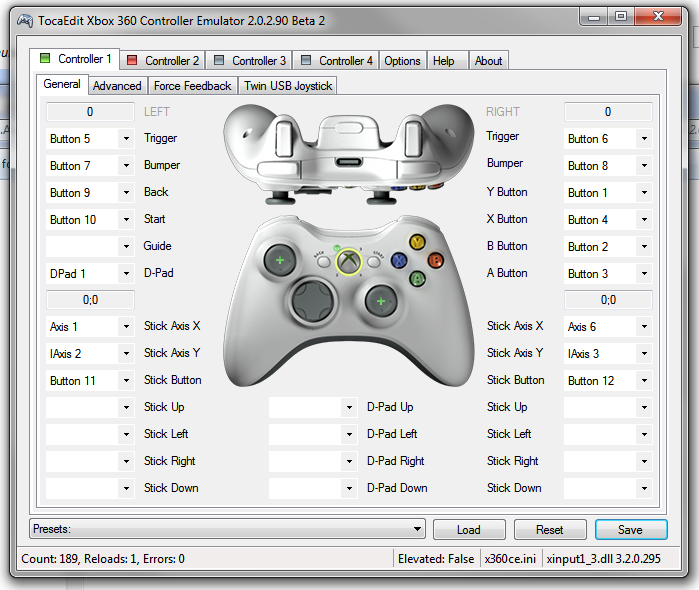Open the left Bumper dropdown showing Button 7

(x=90, y=165)
